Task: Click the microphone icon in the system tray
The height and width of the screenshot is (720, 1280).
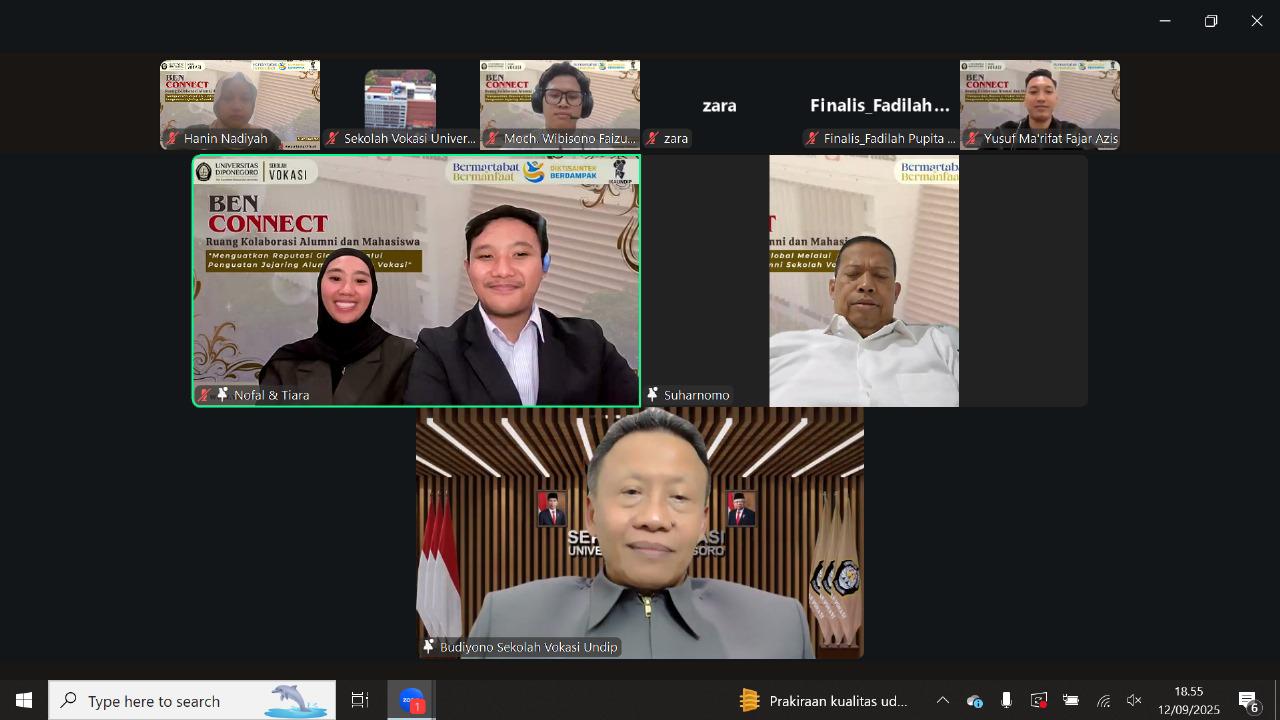Action: click(x=1006, y=700)
